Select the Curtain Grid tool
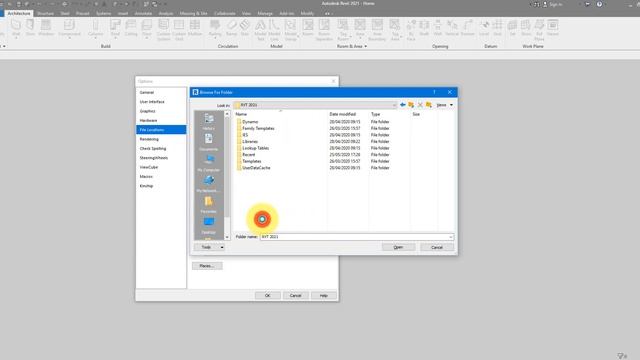The image size is (640, 360). (x=179, y=29)
